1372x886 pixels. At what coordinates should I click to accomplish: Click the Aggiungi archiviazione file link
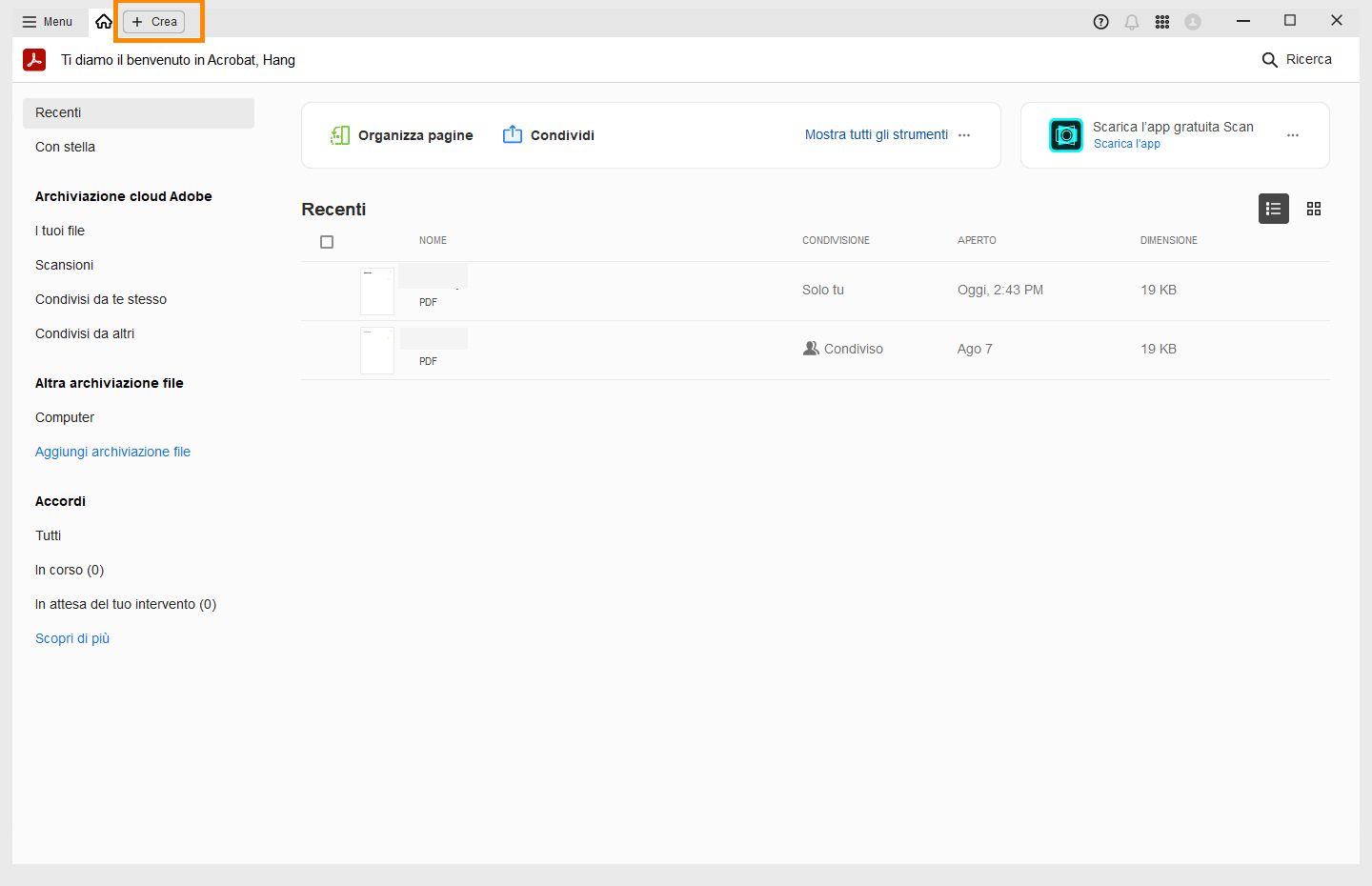[x=112, y=452]
